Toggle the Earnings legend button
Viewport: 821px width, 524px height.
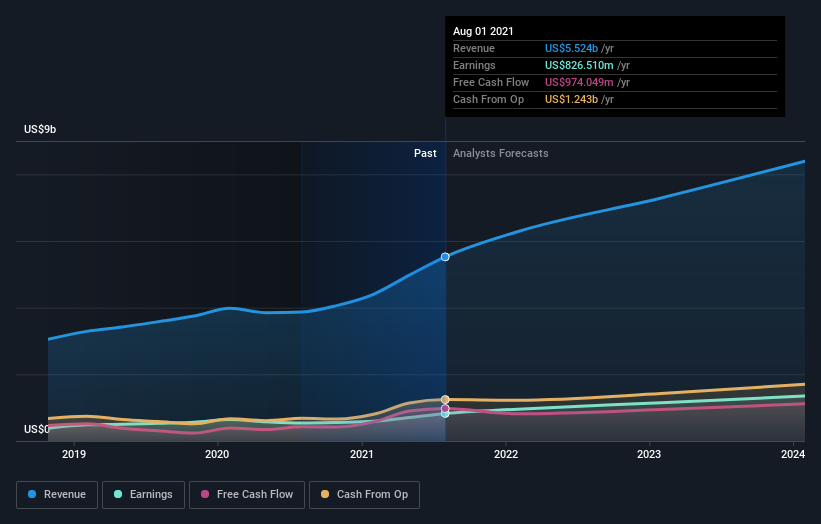click(x=143, y=495)
